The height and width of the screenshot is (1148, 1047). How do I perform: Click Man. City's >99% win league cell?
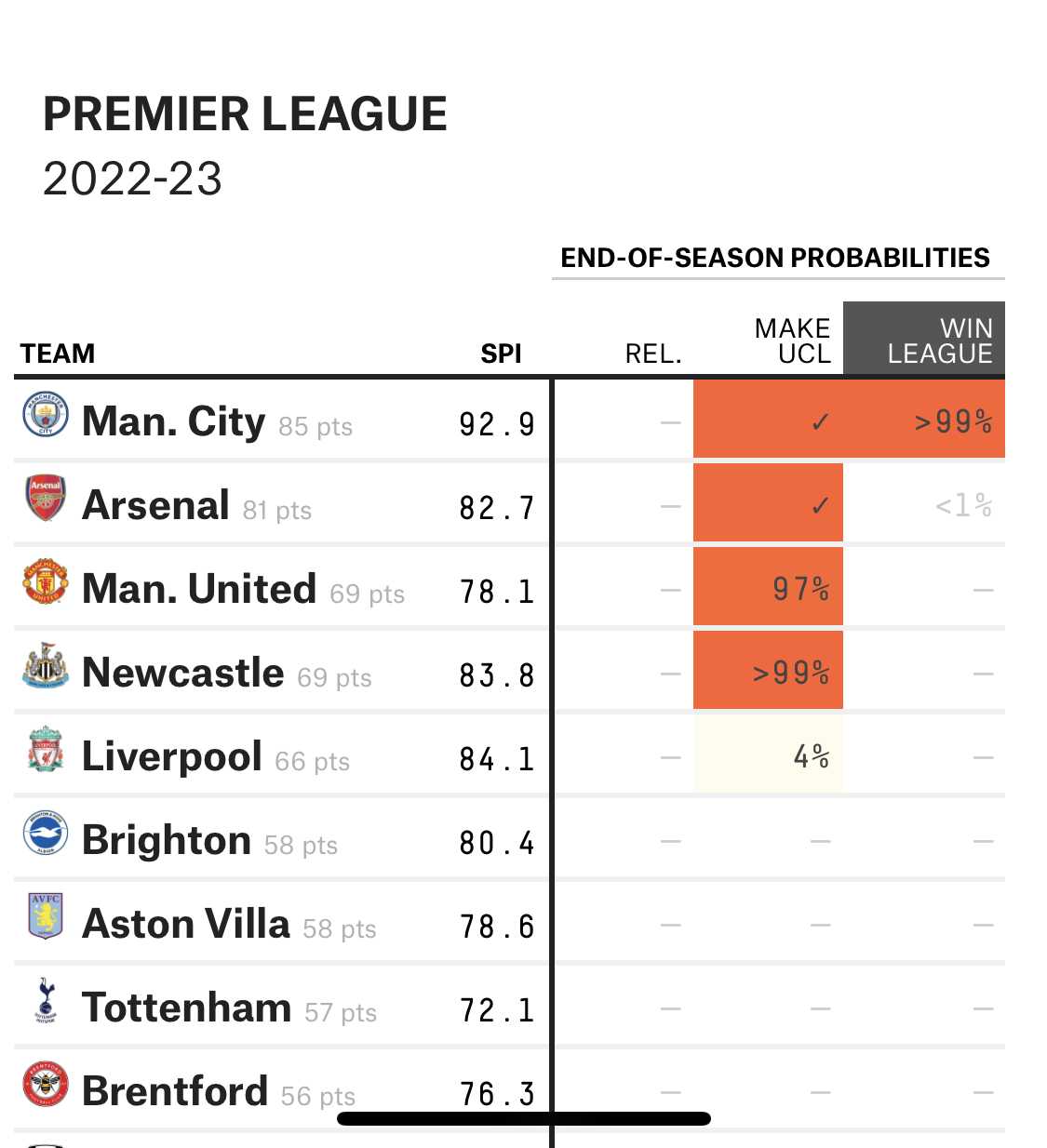click(x=924, y=420)
